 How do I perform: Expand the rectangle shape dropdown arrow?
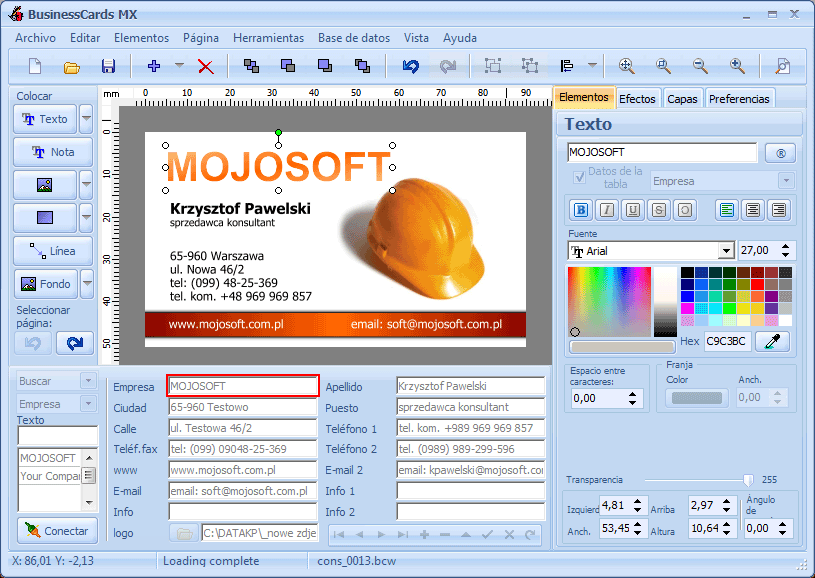pyautogui.click(x=86, y=217)
